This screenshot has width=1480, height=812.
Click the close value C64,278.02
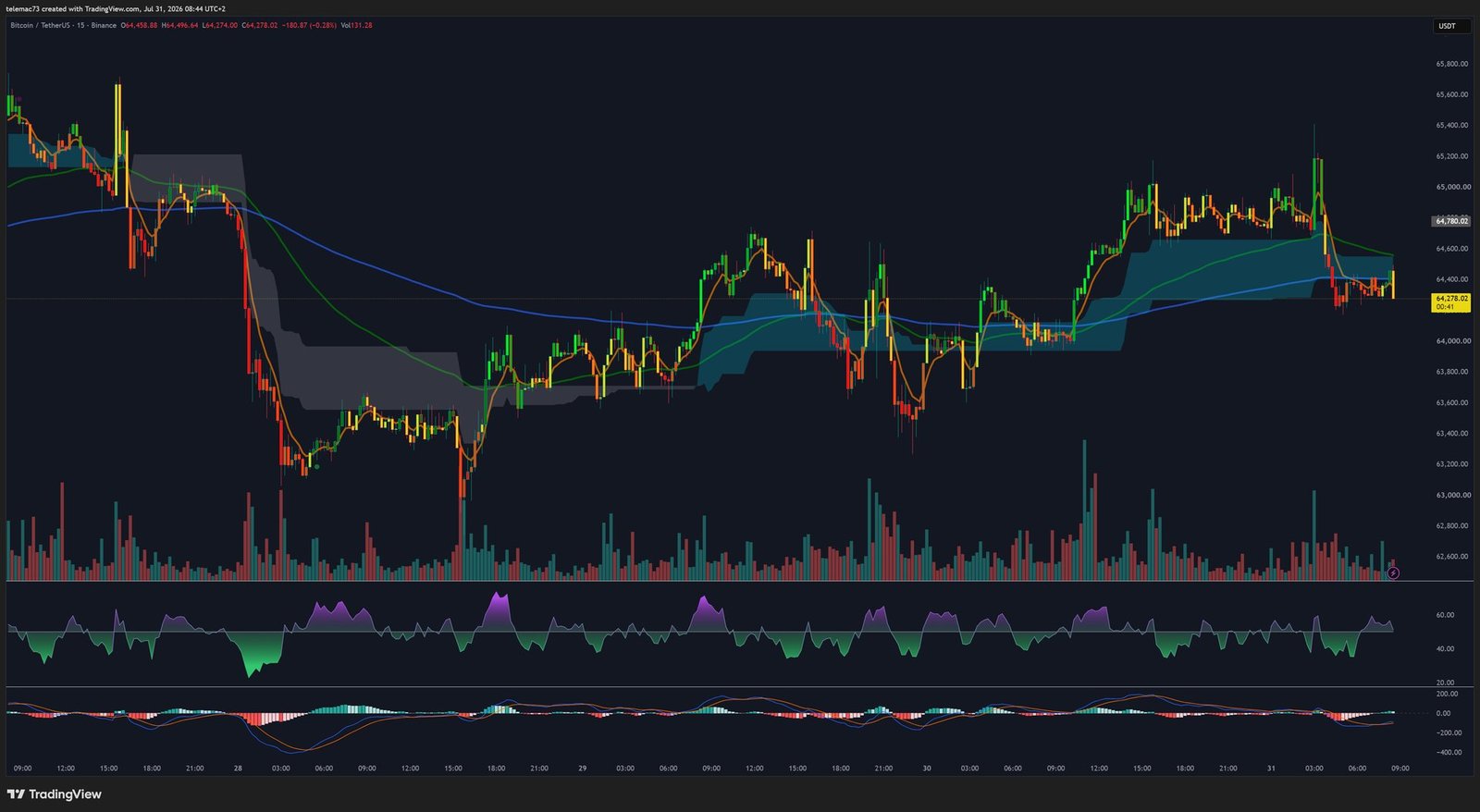pos(260,25)
